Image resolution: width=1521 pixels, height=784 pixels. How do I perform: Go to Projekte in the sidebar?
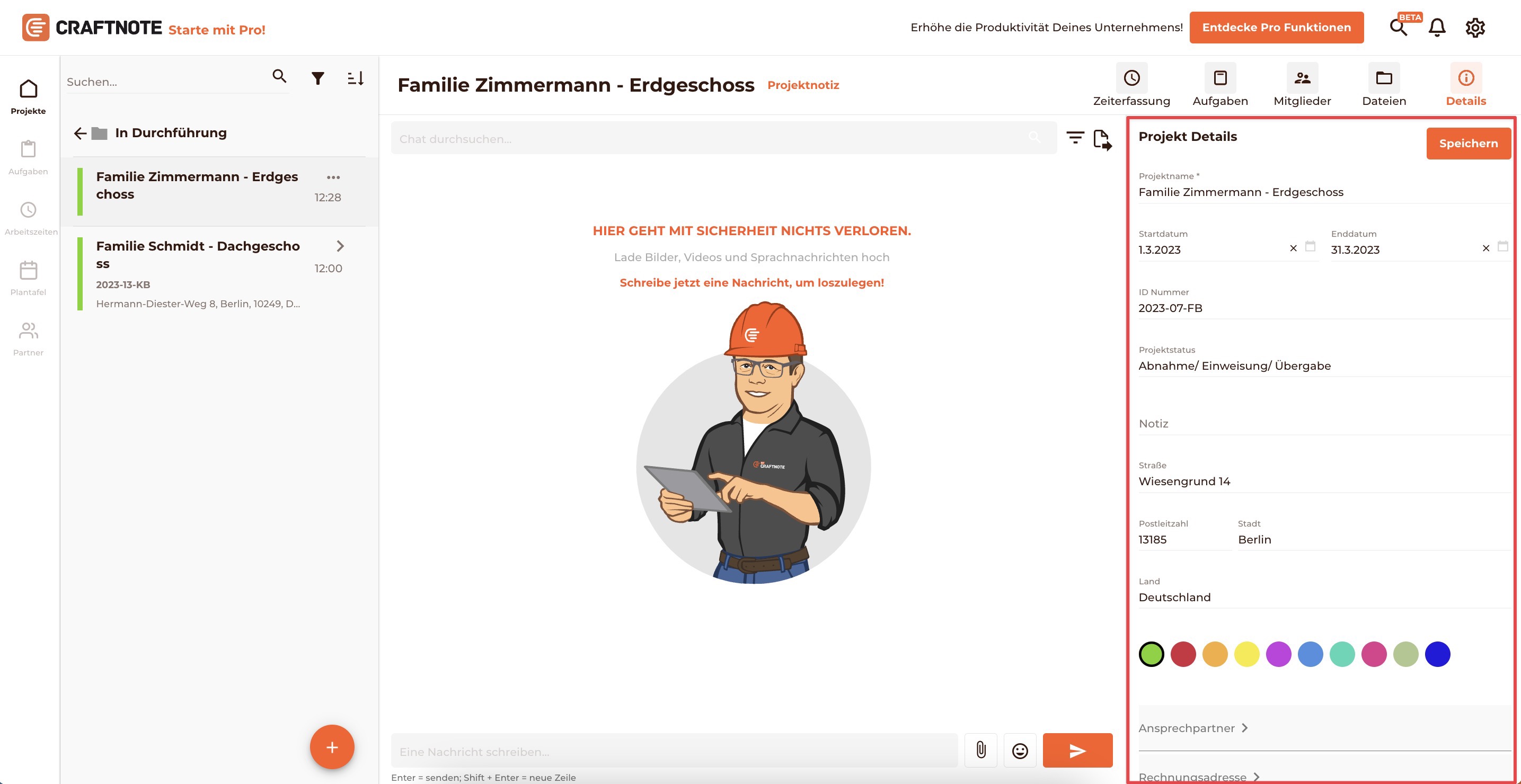(28, 97)
